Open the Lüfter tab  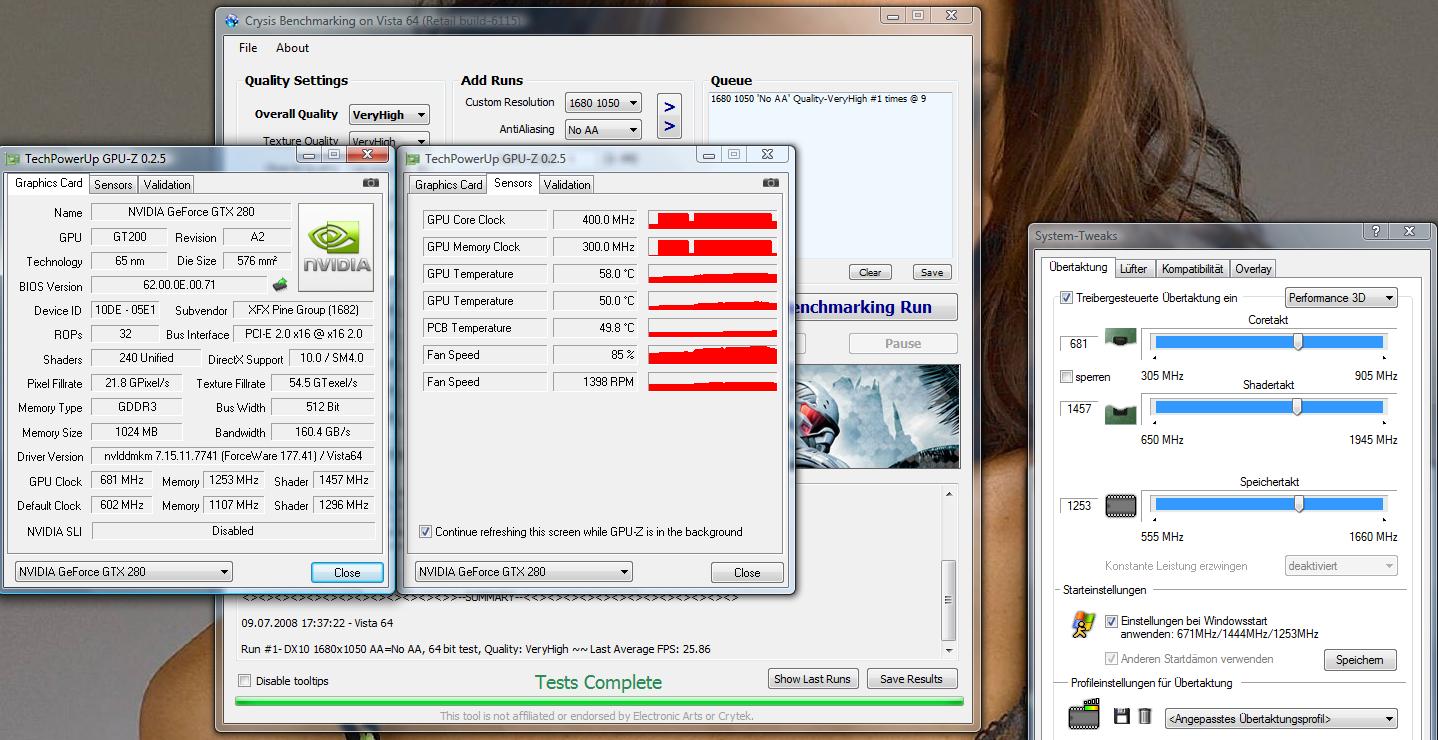point(1133,268)
